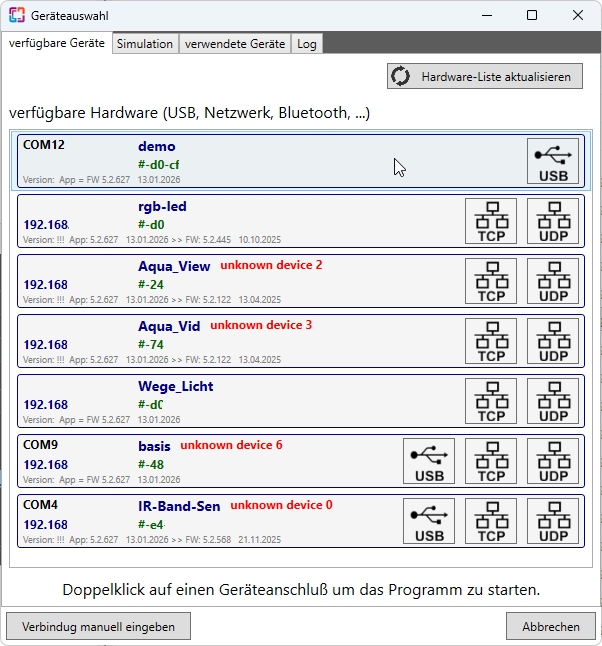Connect to rgb-led via UDP icon
602x646 pixels.
553,221
